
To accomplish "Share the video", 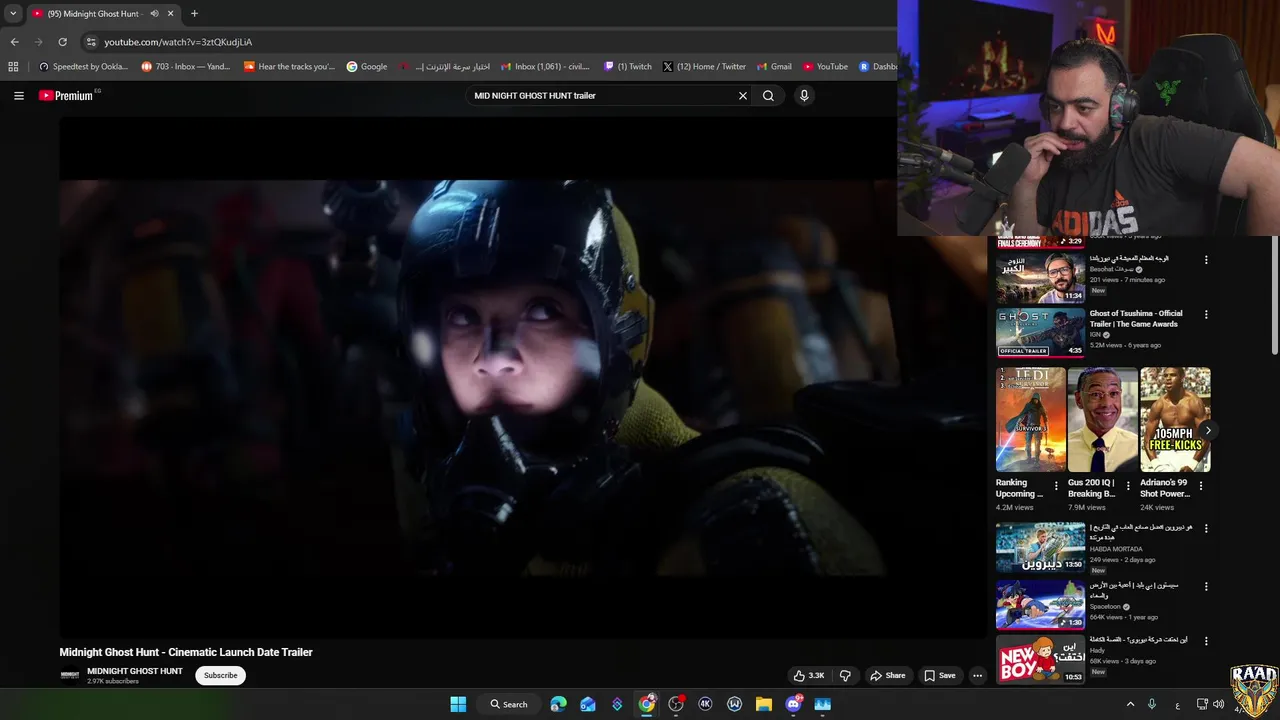I will 887,675.
